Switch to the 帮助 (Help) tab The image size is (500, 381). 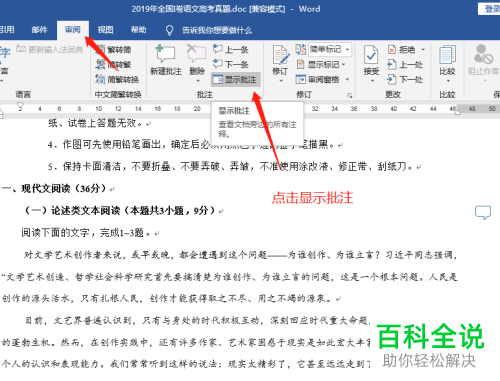[x=138, y=30]
